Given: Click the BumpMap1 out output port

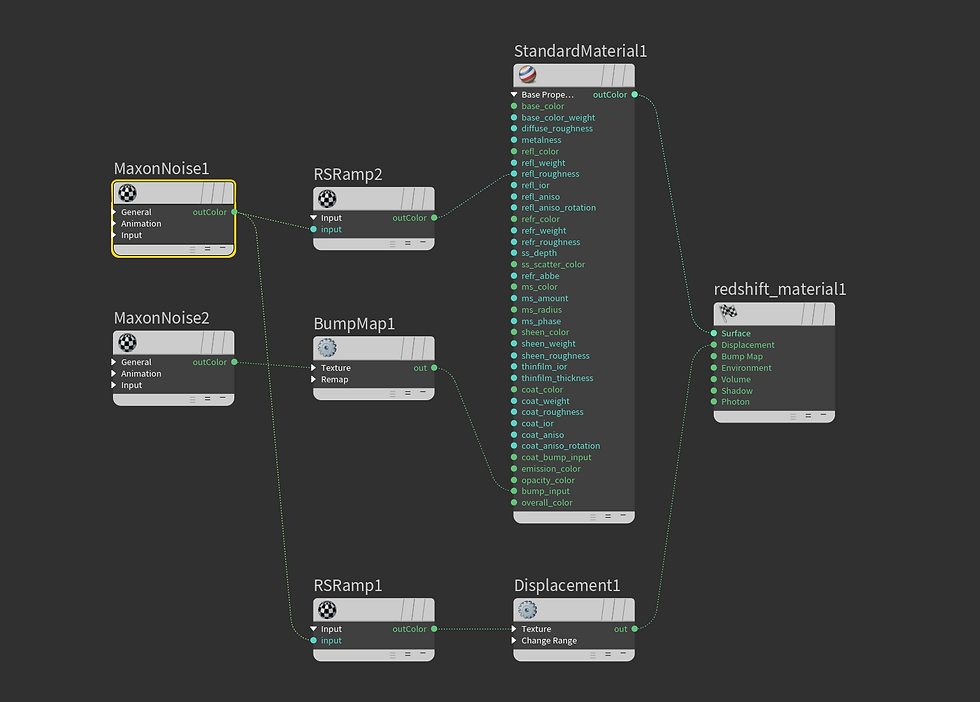Looking at the screenshot, I should (434, 368).
